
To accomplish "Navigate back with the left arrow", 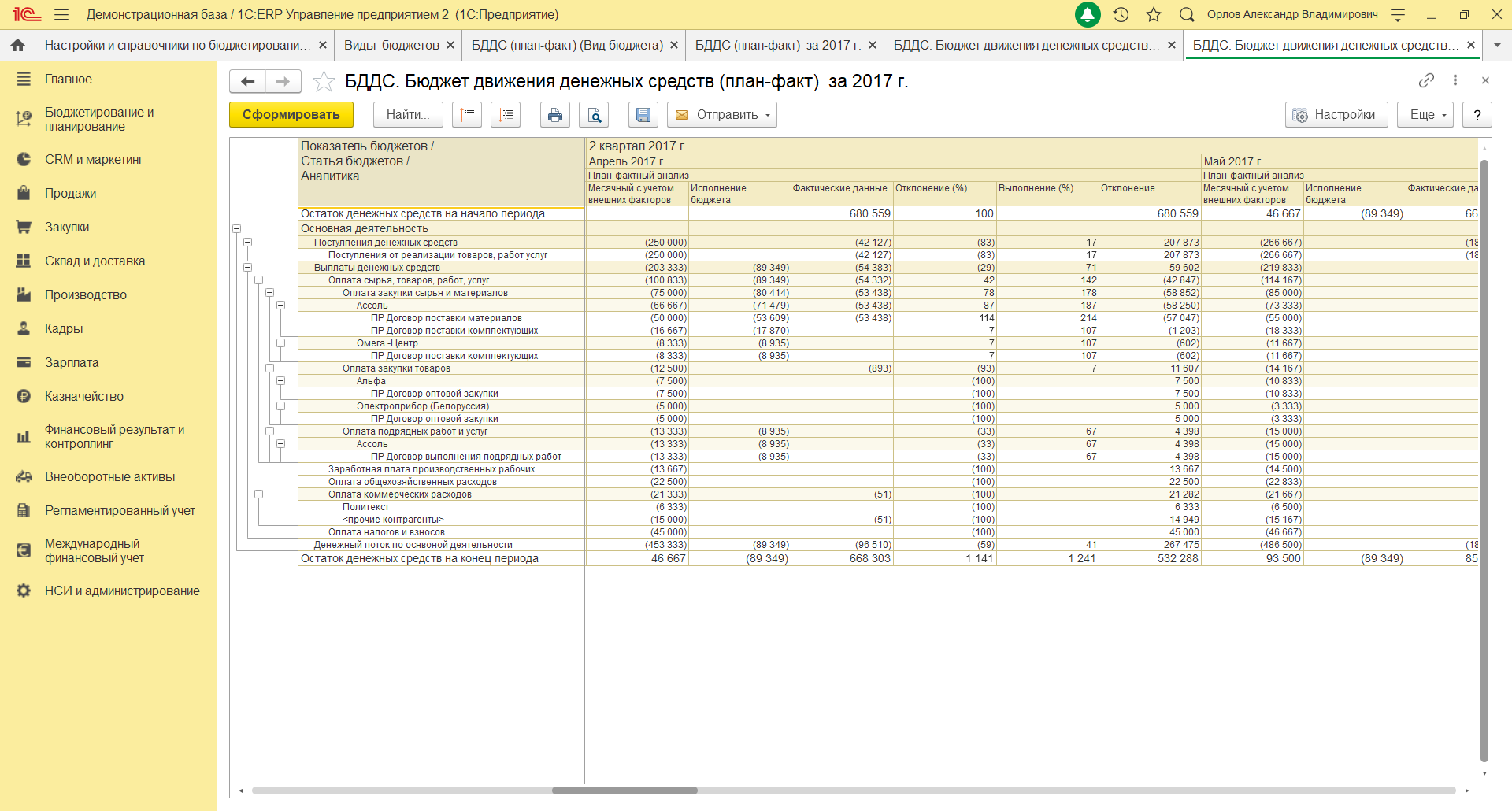I will point(248,81).
